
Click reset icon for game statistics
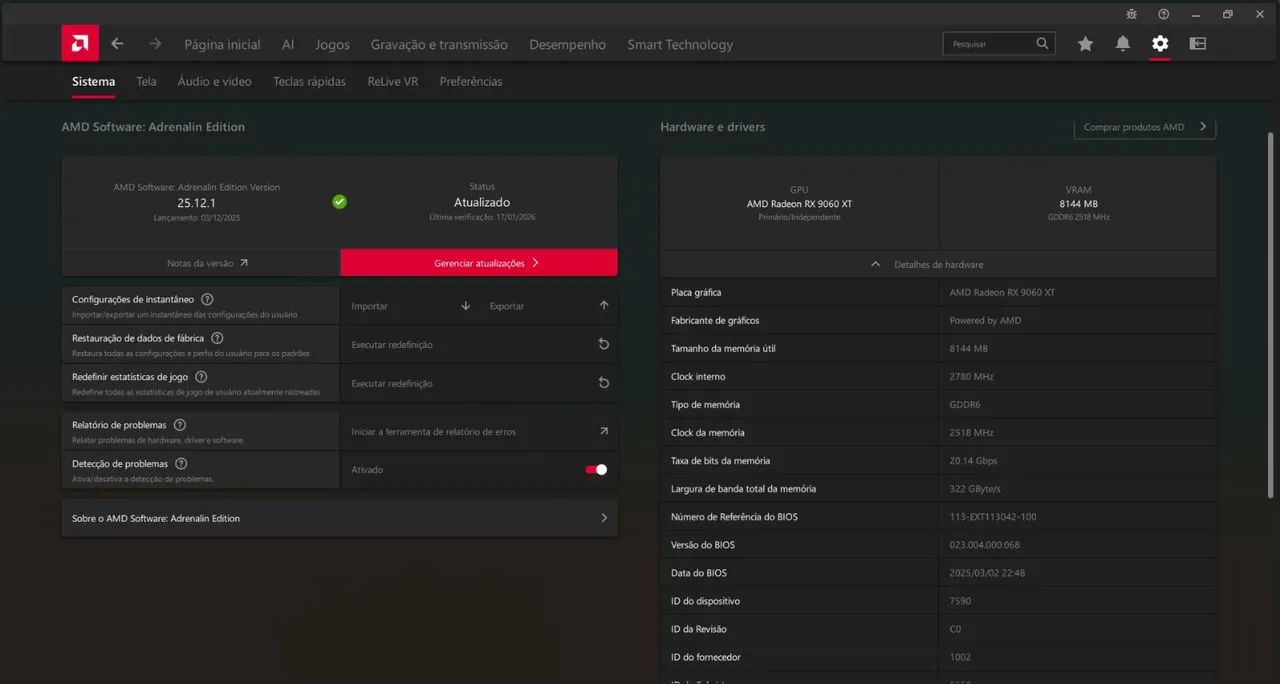coord(604,383)
